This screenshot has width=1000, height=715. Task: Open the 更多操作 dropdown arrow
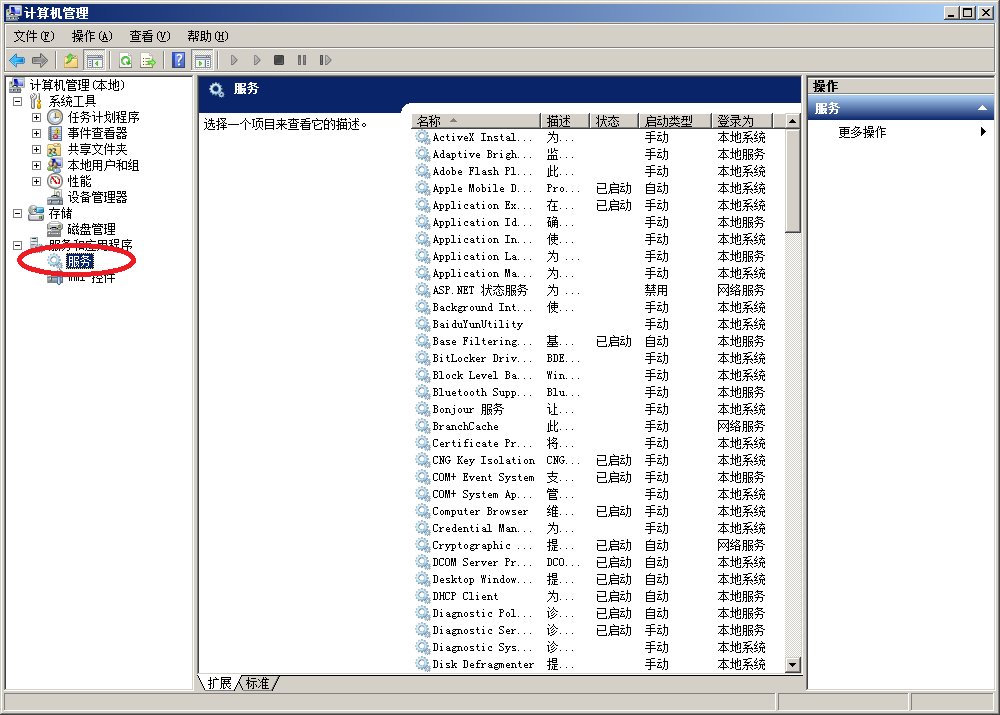pyautogui.click(x=984, y=130)
